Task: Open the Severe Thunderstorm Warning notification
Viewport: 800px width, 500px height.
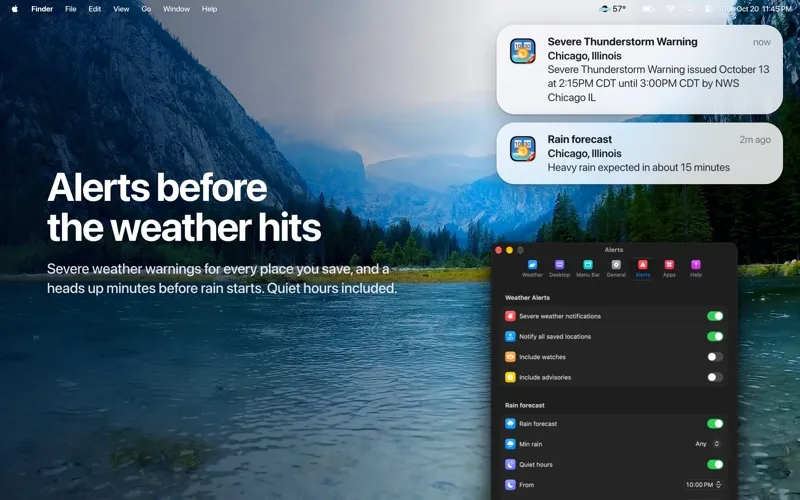Action: click(x=639, y=69)
